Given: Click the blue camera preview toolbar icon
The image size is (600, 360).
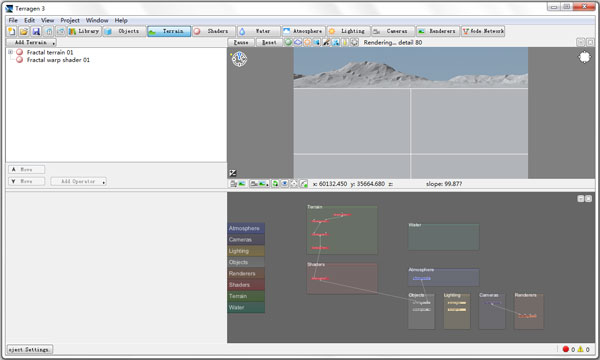Looking at the screenshot, I should 317,42.
